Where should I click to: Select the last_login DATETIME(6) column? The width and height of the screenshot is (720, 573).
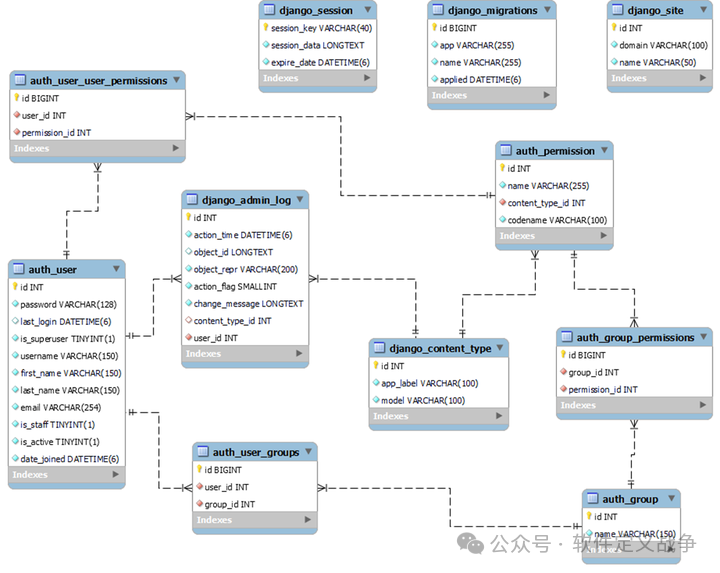click(67, 321)
